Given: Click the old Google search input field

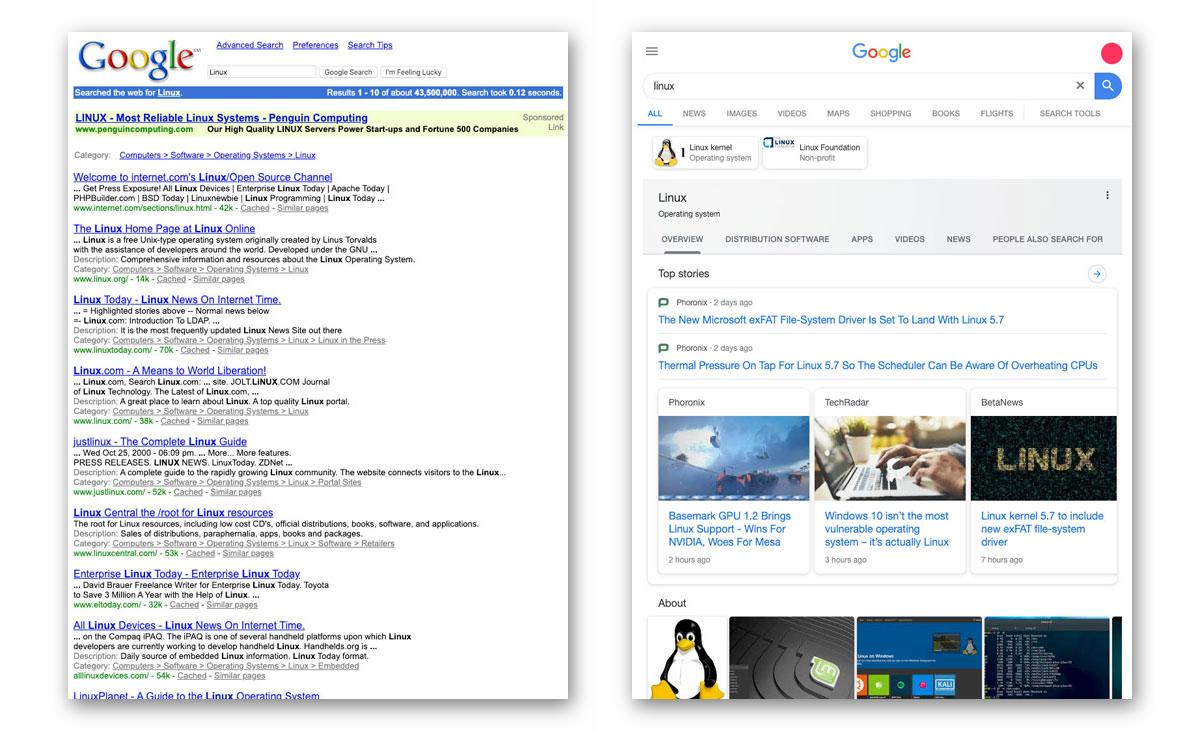Looking at the screenshot, I should click(261, 72).
